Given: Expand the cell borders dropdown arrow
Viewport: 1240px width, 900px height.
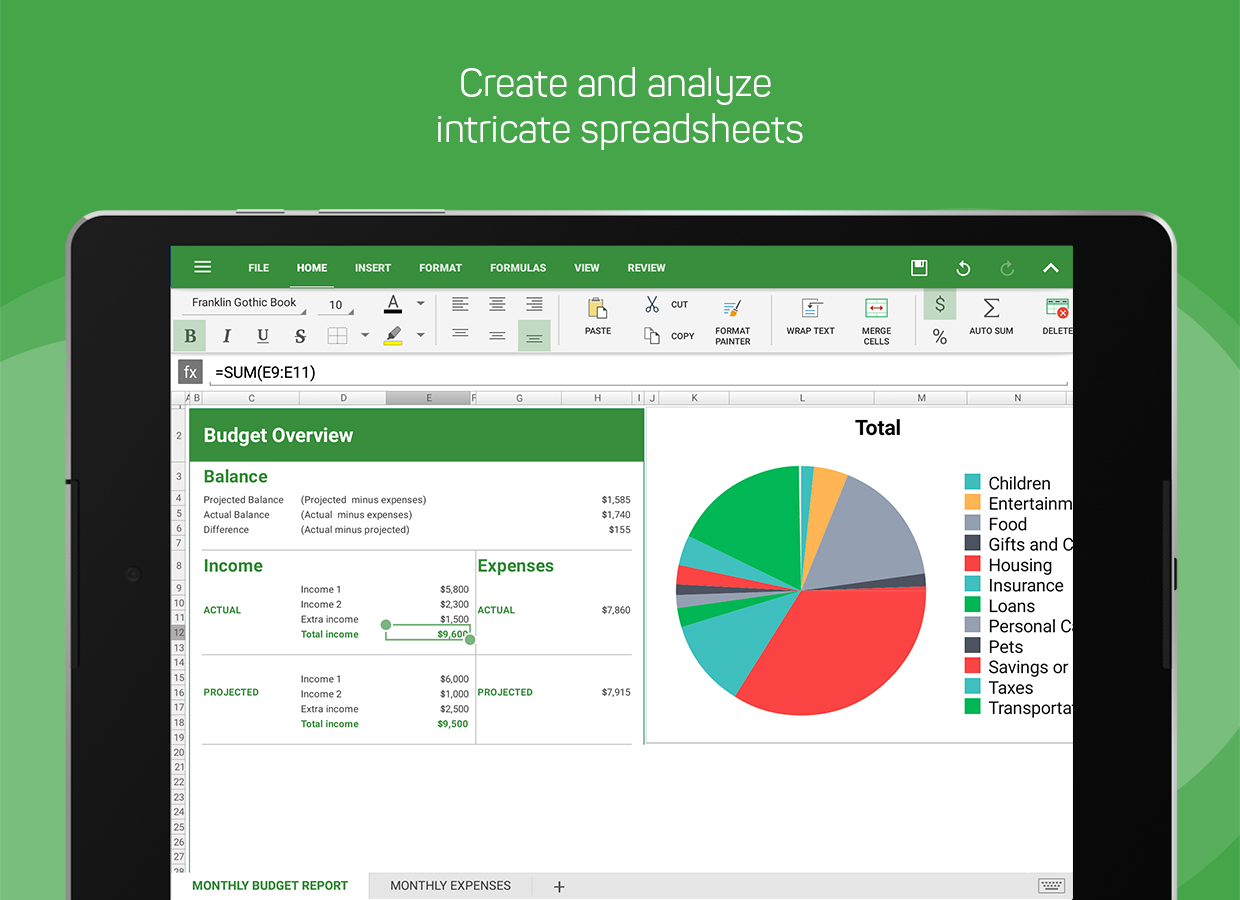Looking at the screenshot, I should 365,336.
